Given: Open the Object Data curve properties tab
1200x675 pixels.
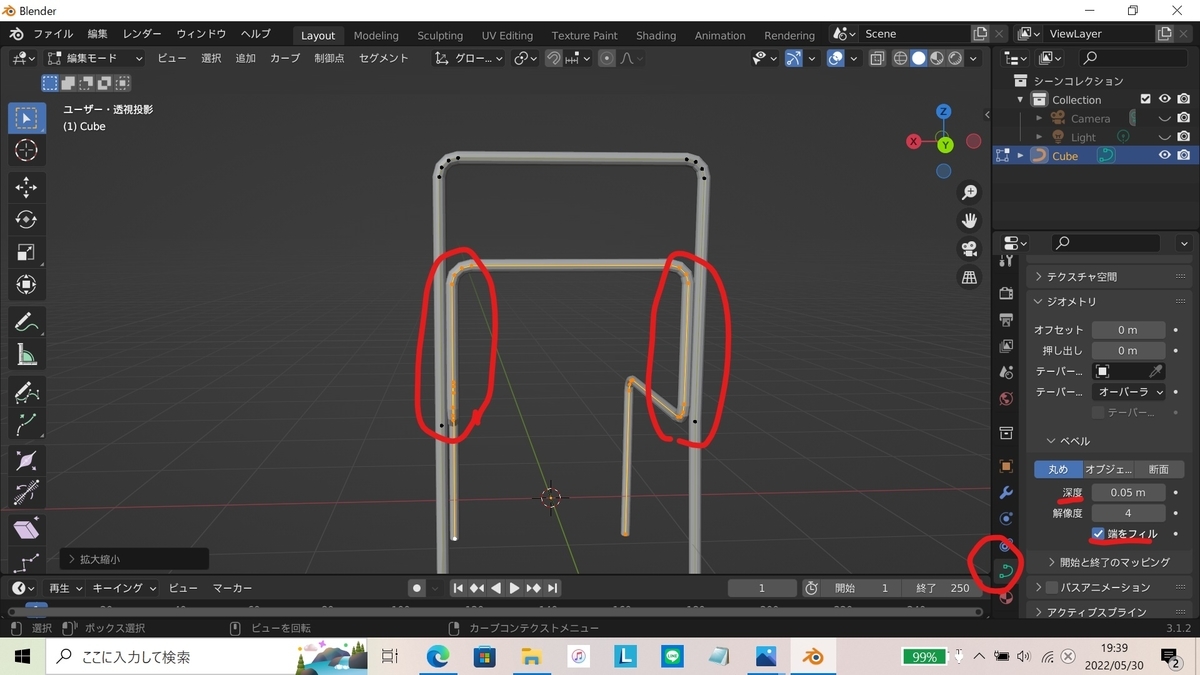Looking at the screenshot, I should (1006, 571).
